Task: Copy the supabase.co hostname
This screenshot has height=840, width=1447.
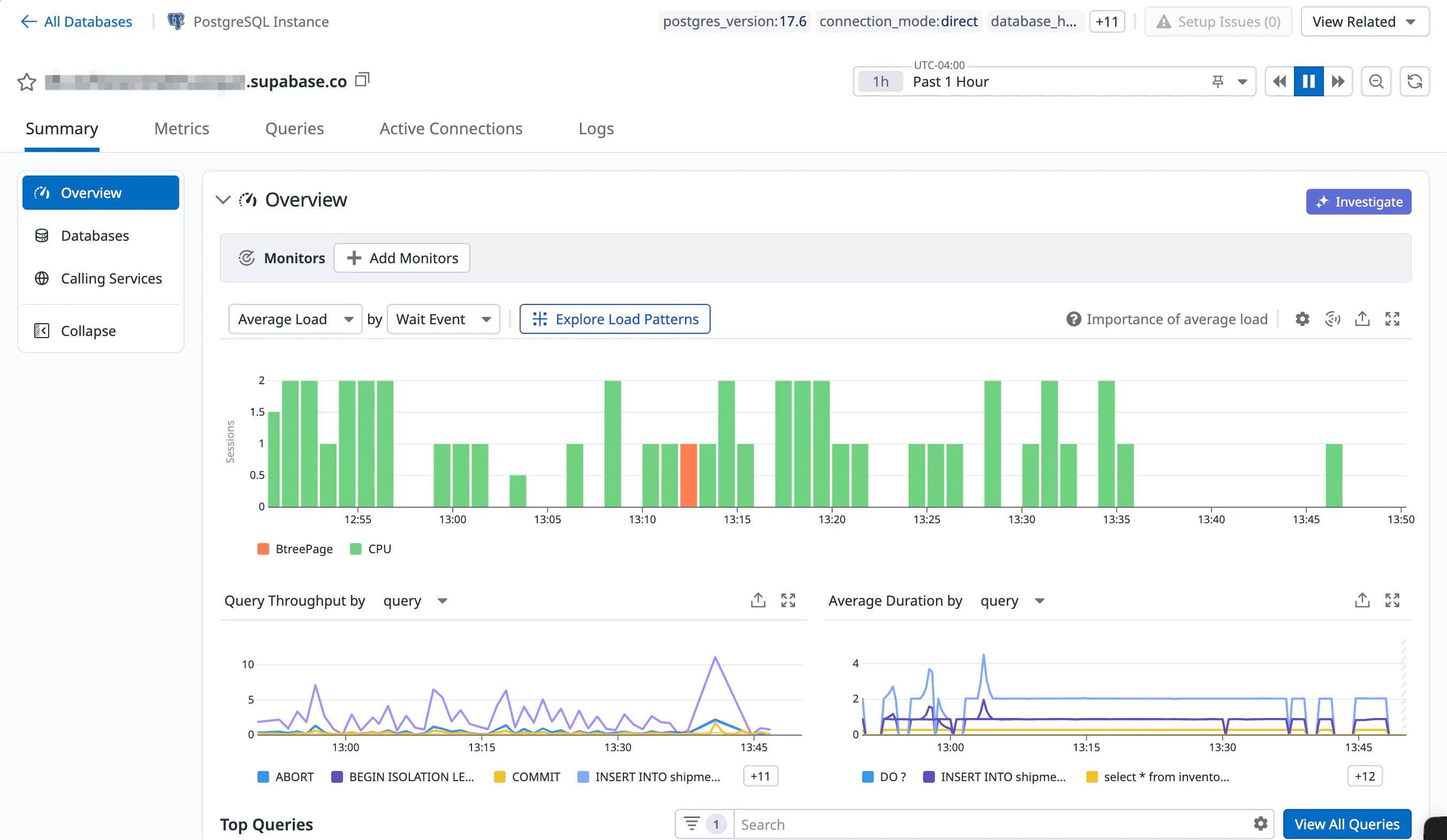Action: coord(362,80)
